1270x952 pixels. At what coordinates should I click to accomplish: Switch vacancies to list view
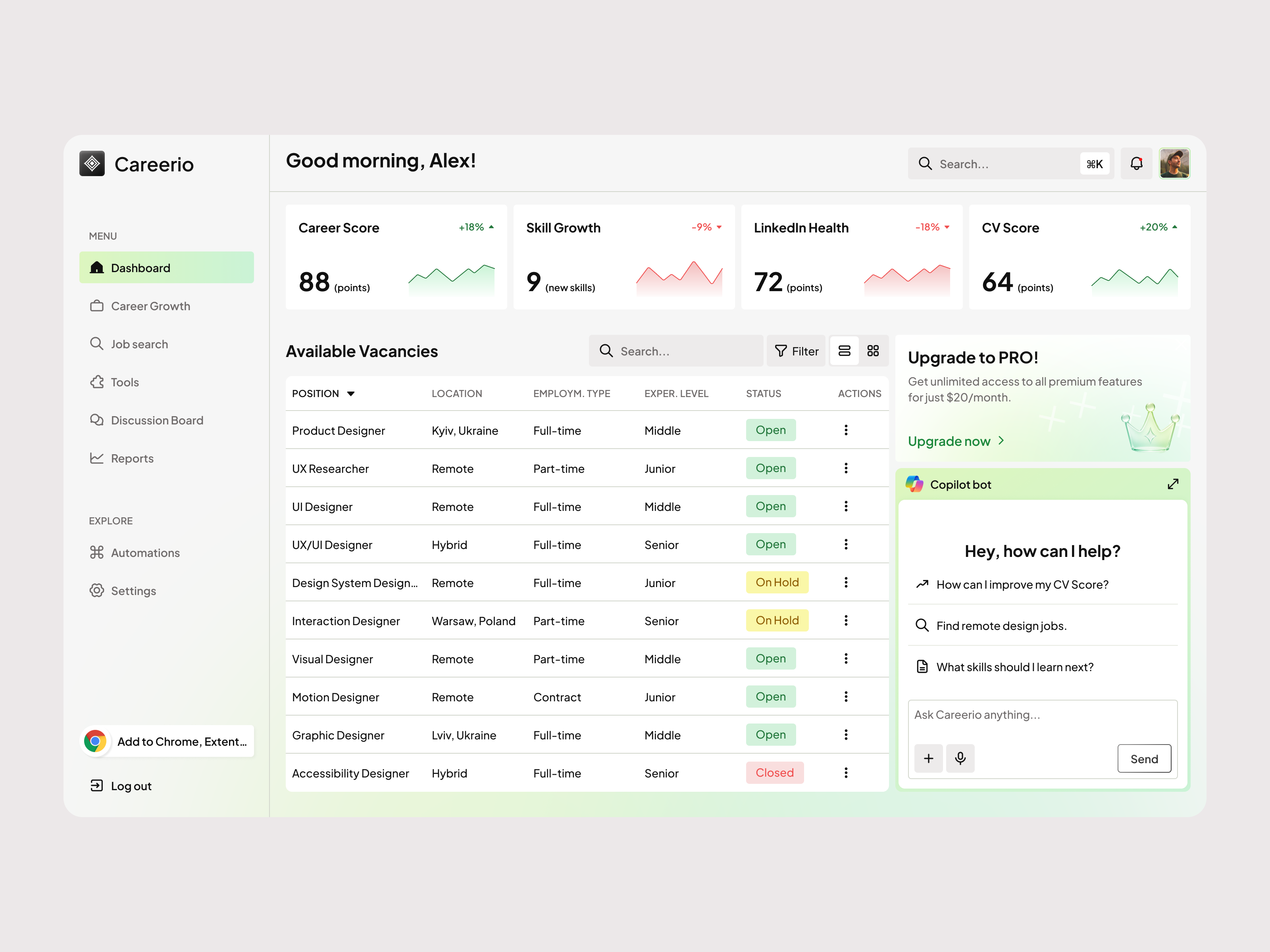click(x=845, y=351)
